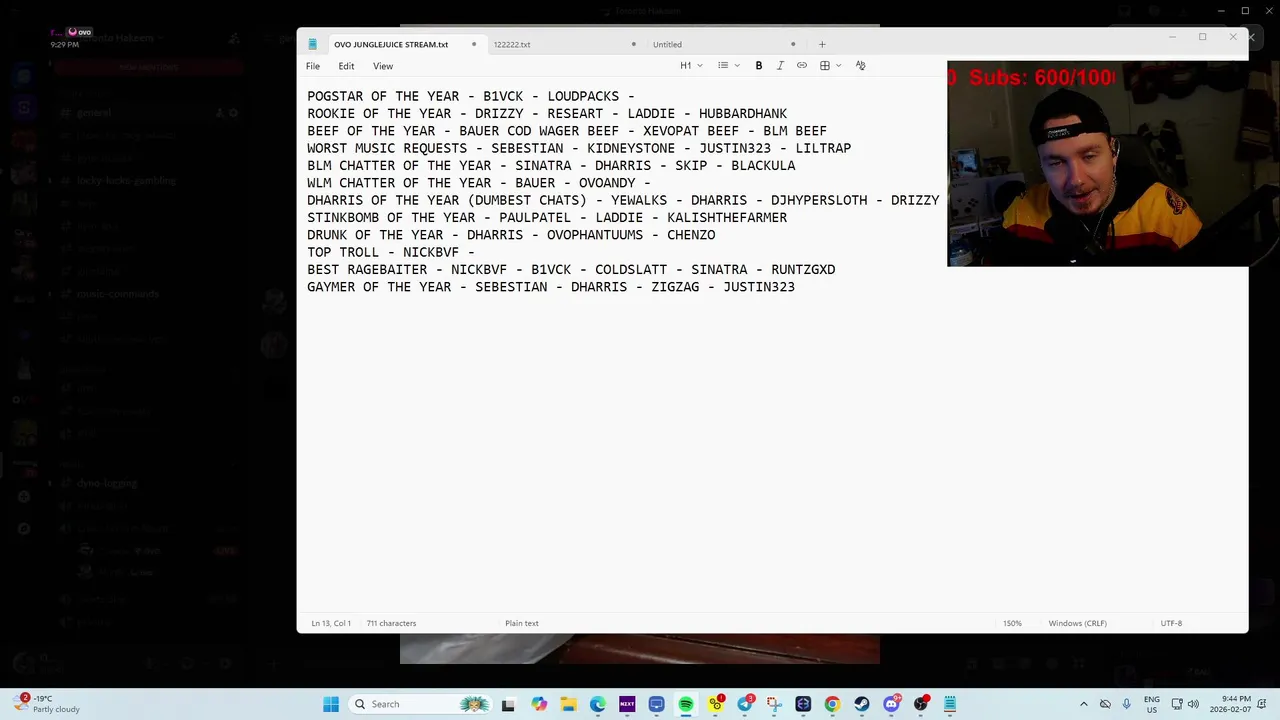This screenshot has width=1280, height=720.
Task: Open the H1 heading dropdown
Action: [691, 66]
